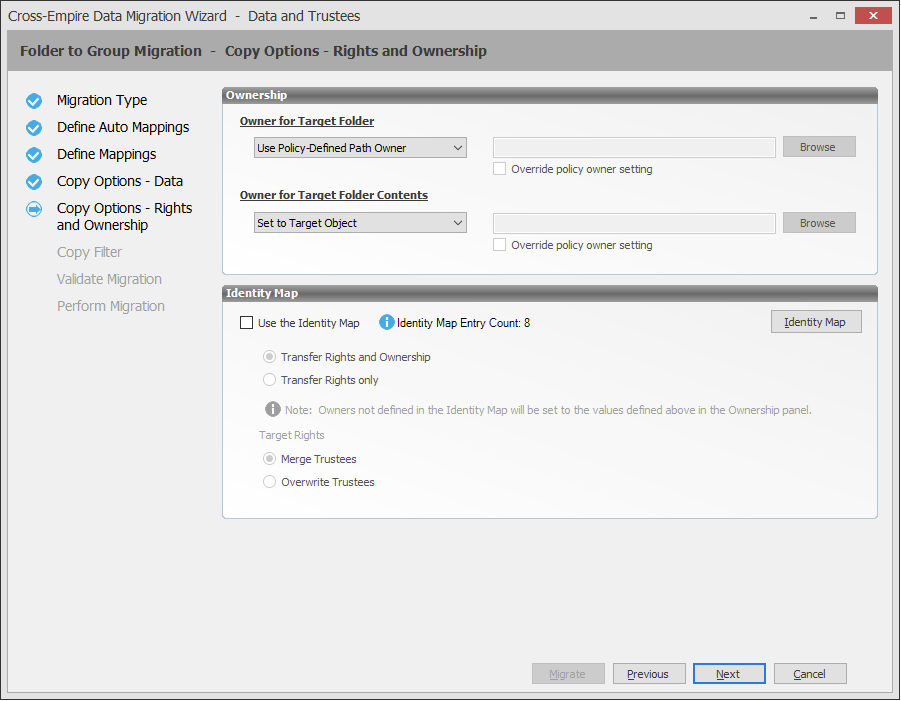Select the Transfer Rights only option
901x701 pixels.
[x=269, y=380]
